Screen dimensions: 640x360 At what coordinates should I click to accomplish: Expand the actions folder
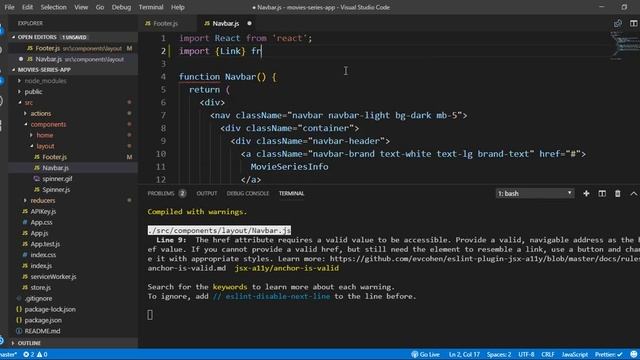click(x=40, y=113)
